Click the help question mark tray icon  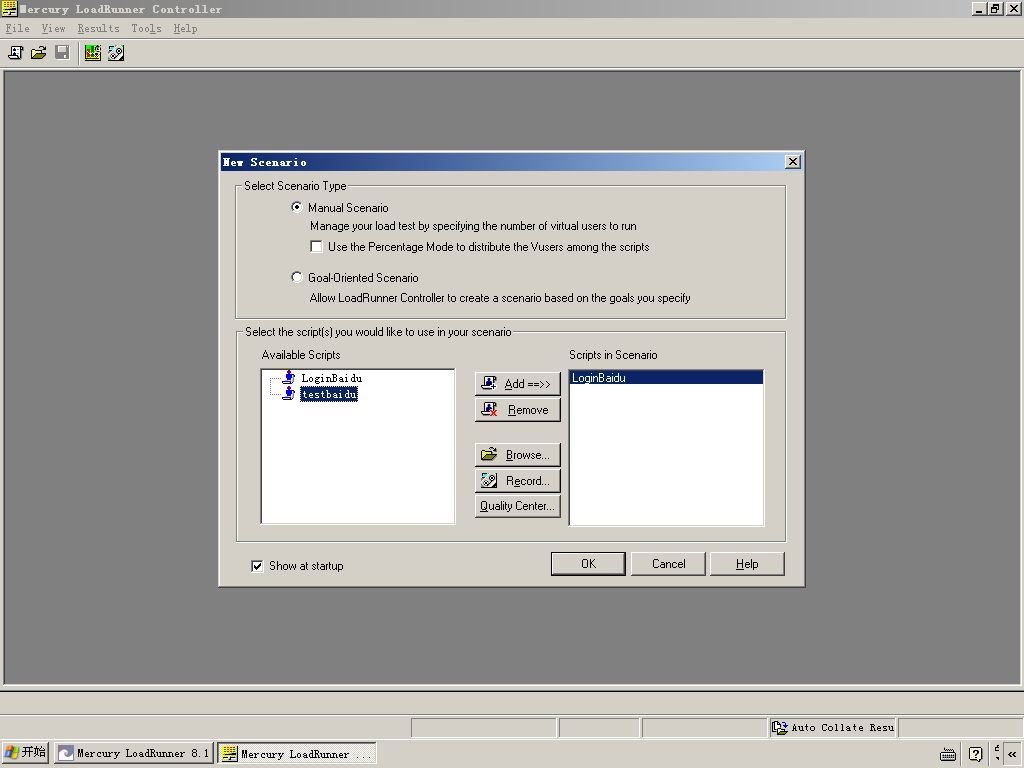click(975, 754)
